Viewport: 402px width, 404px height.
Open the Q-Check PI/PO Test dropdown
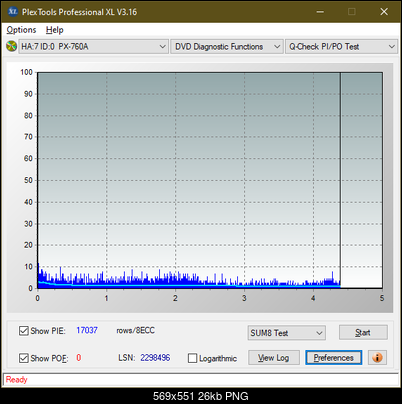coord(341,47)
